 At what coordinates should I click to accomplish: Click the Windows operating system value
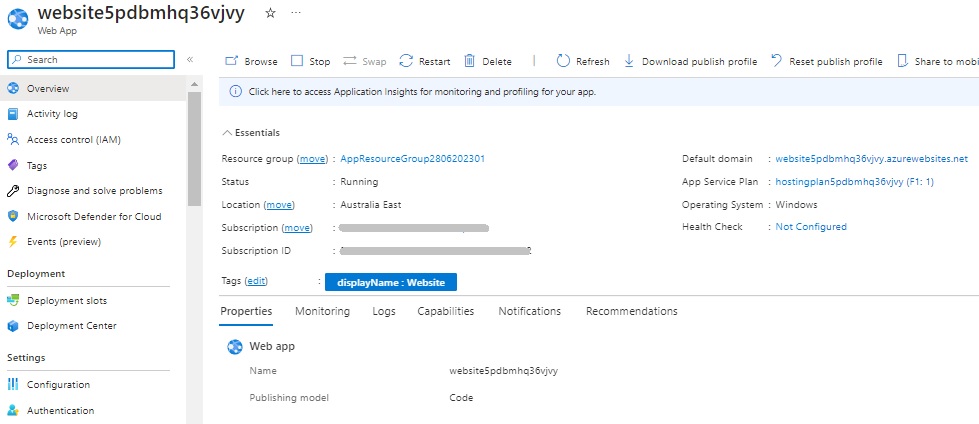(796, 205)
